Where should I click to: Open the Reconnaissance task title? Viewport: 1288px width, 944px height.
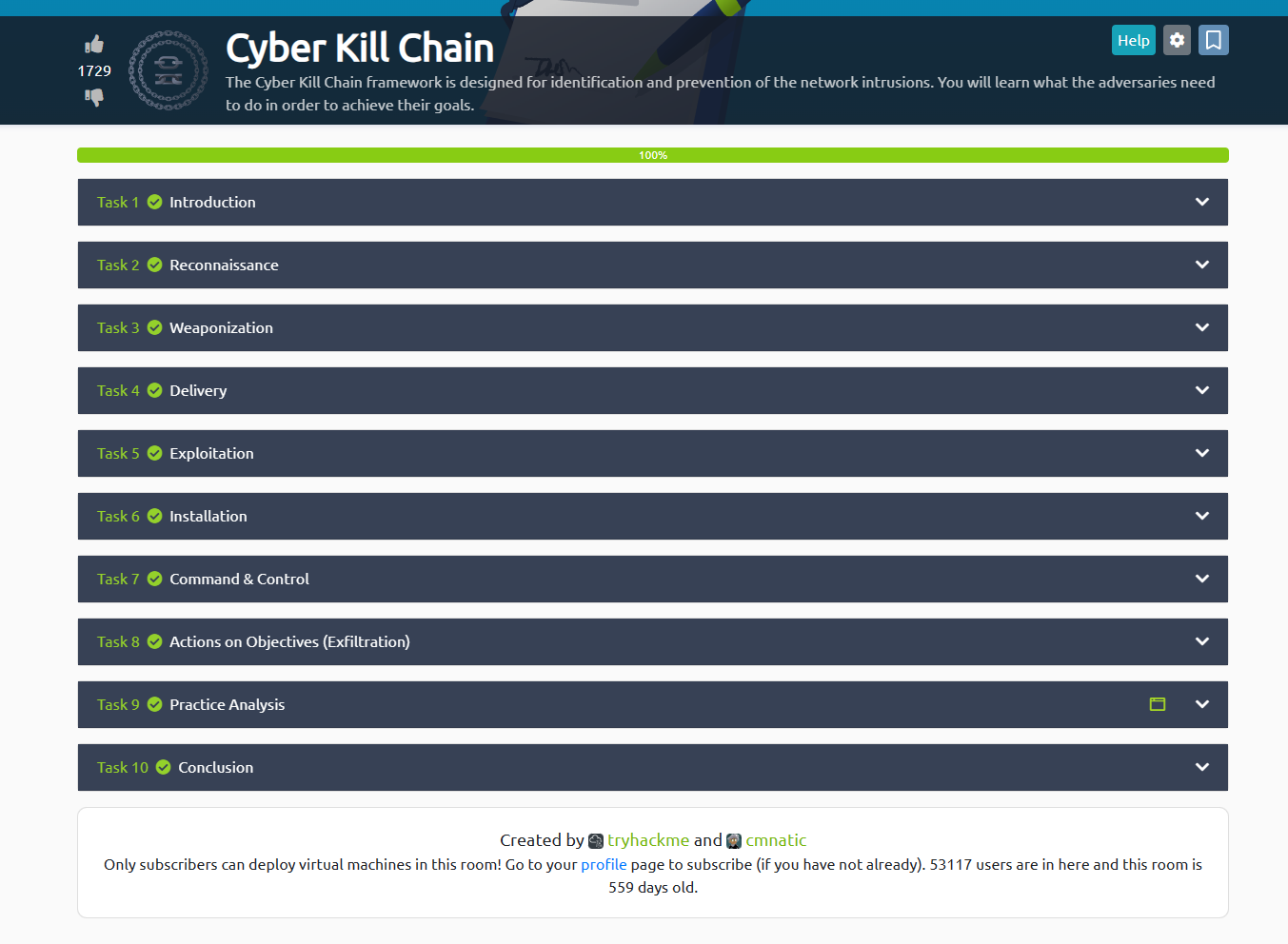[224, 265]
